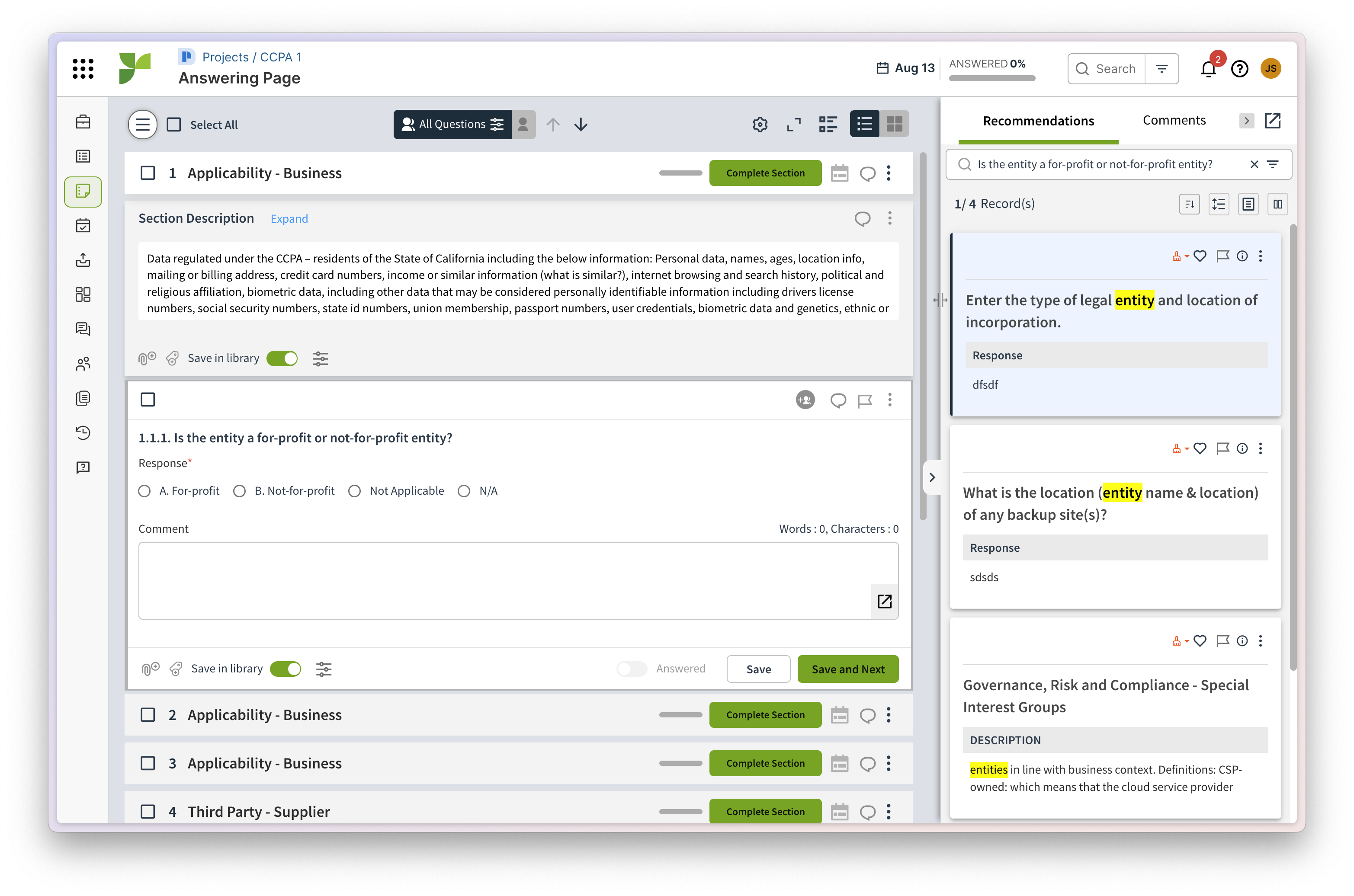Tick the Select All checkbox

click(174, 125)
